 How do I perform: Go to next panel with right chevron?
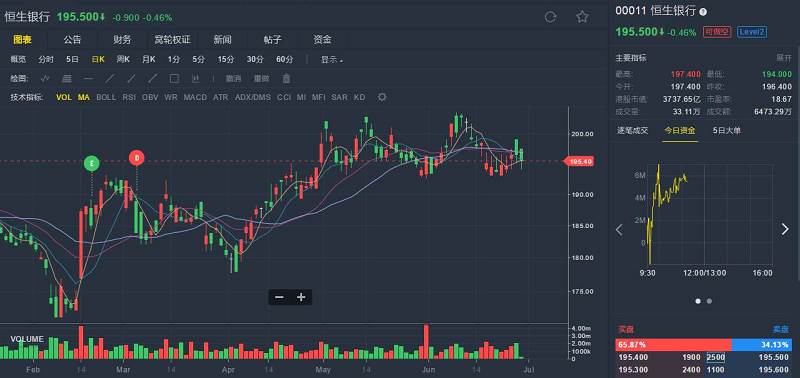[x=785, y=230]
